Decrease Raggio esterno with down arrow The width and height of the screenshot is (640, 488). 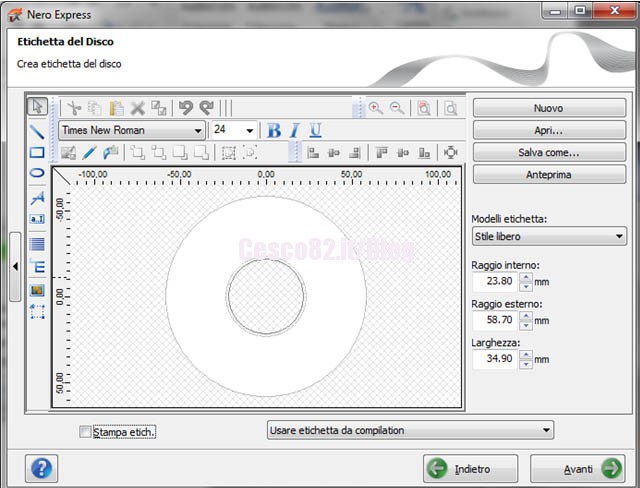[x=526, y=325]
